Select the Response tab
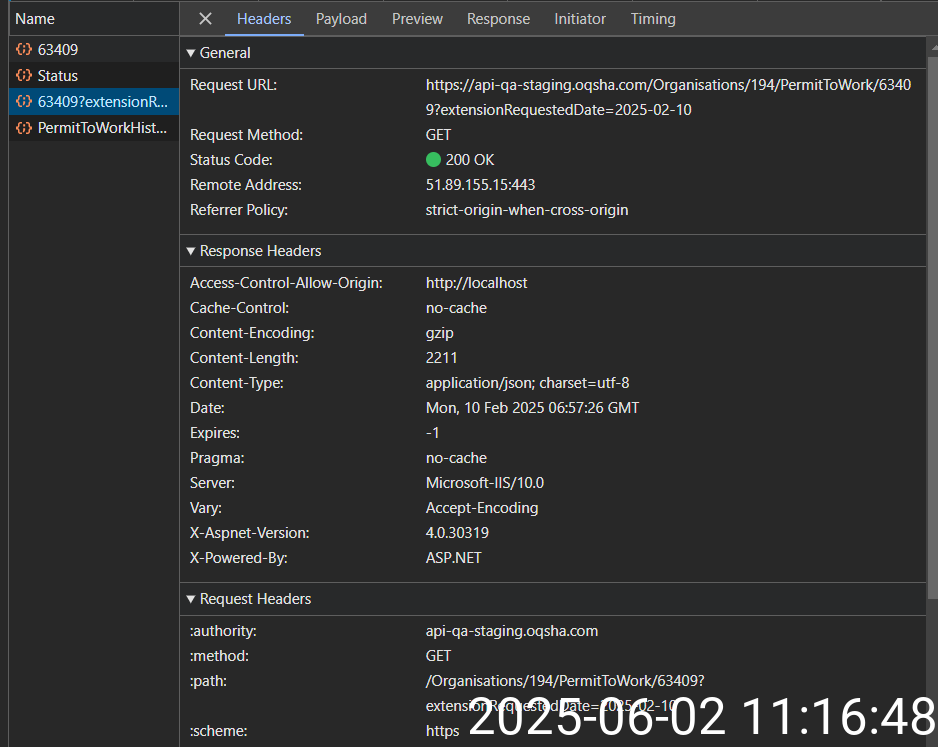This screenshot has height=747, width=938. 498,19
